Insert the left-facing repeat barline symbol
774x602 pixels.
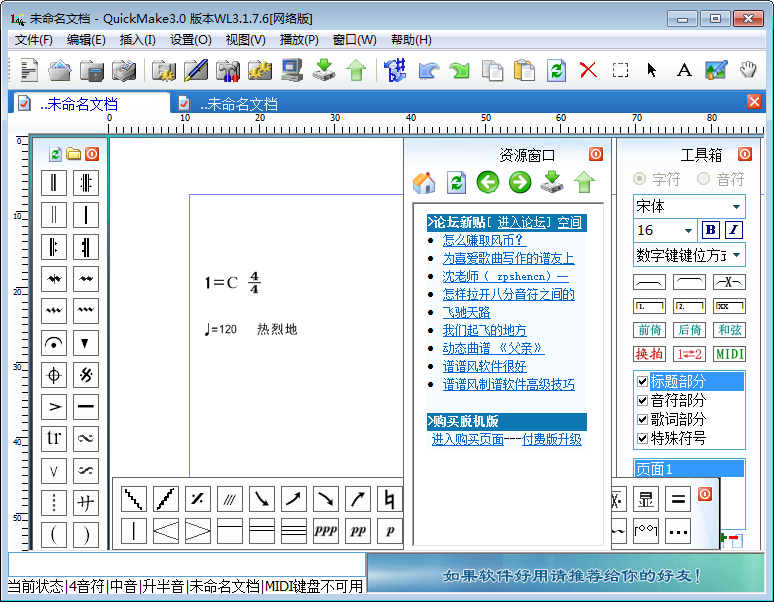point(86,247)
